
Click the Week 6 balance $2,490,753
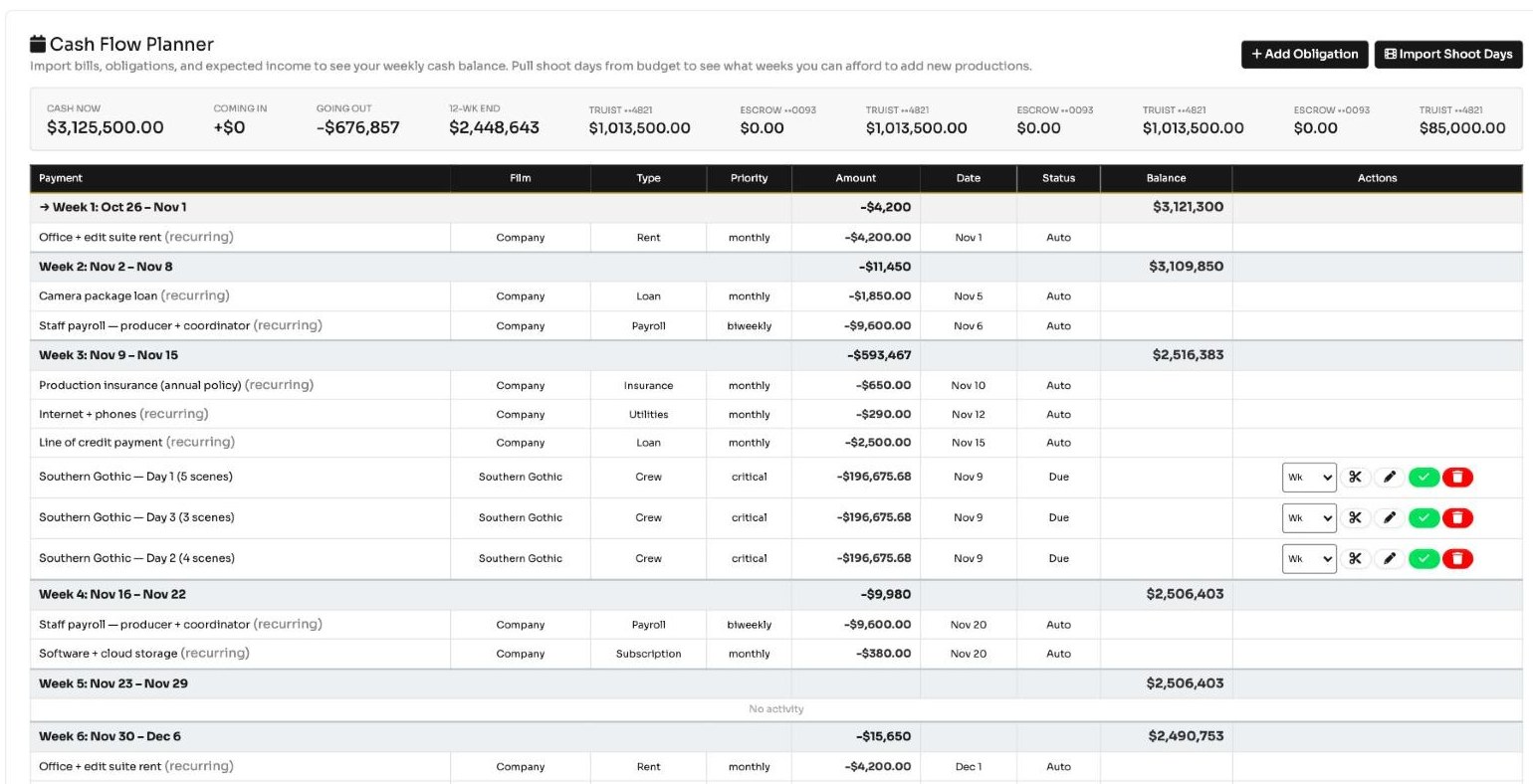point(1185,736)
